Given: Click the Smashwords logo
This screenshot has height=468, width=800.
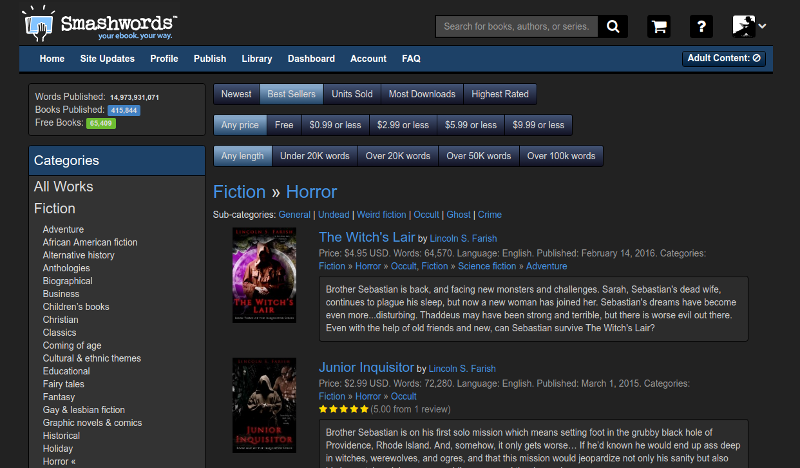Looking at the screenshot, I should point(100,24).
